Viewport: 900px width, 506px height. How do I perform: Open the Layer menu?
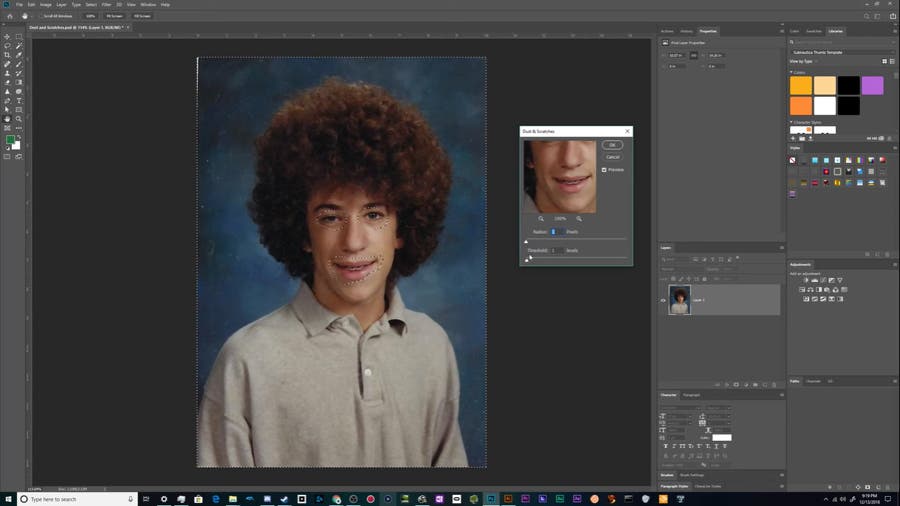[61, 5]
